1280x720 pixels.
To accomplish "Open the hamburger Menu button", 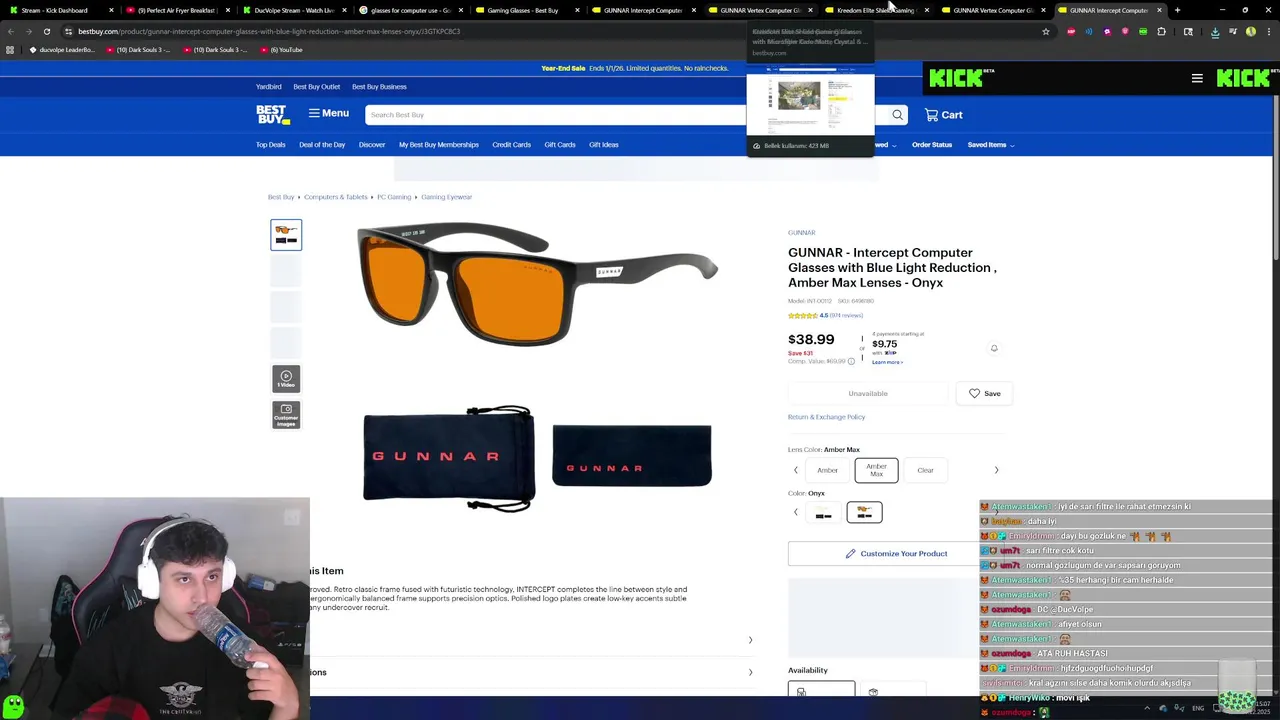I will [328, 114].
